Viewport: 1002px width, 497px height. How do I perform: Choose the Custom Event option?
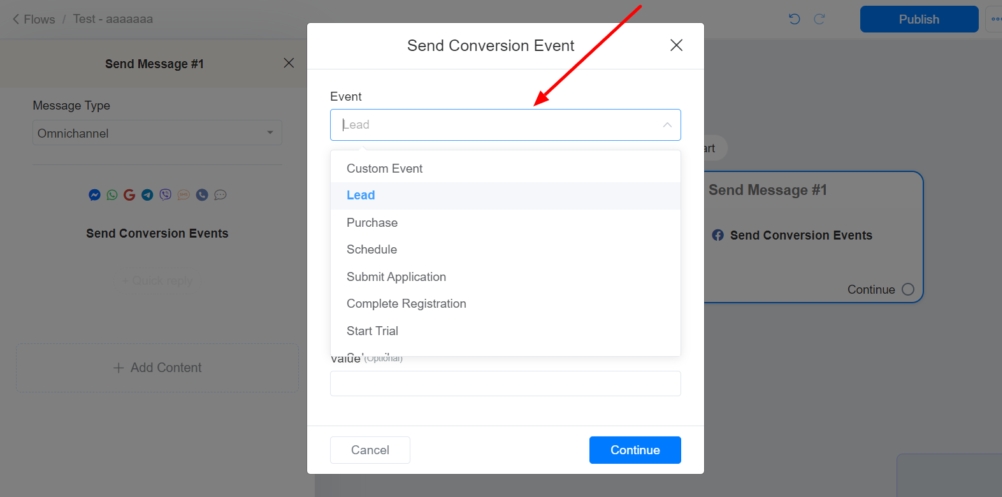(385, 169)
